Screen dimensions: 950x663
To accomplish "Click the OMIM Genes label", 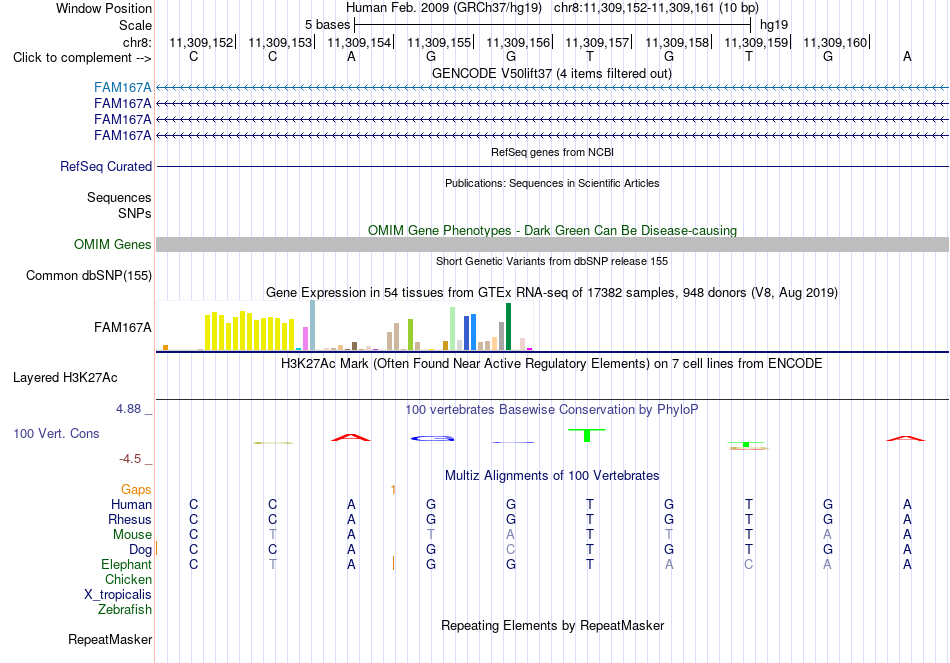I will tap(112, 244).
